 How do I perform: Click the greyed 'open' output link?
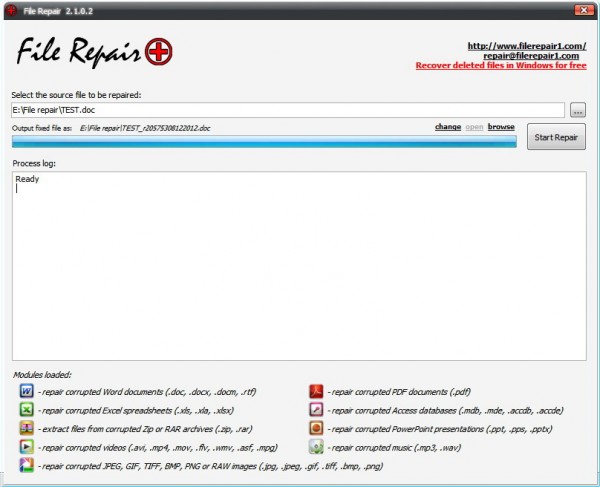point(474,127)
